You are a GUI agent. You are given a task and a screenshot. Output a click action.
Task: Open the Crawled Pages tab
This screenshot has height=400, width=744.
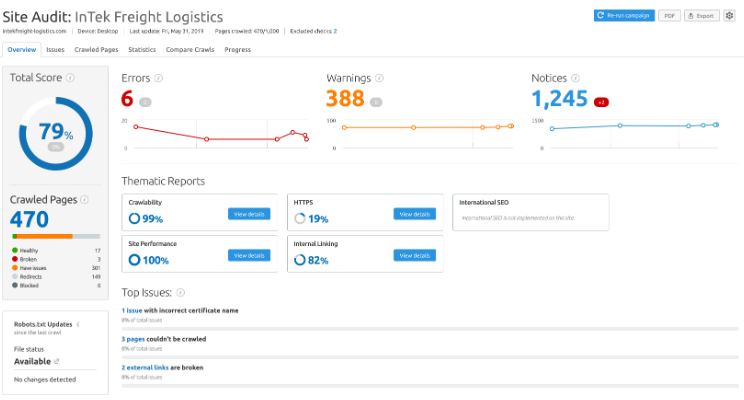[96, 50]
